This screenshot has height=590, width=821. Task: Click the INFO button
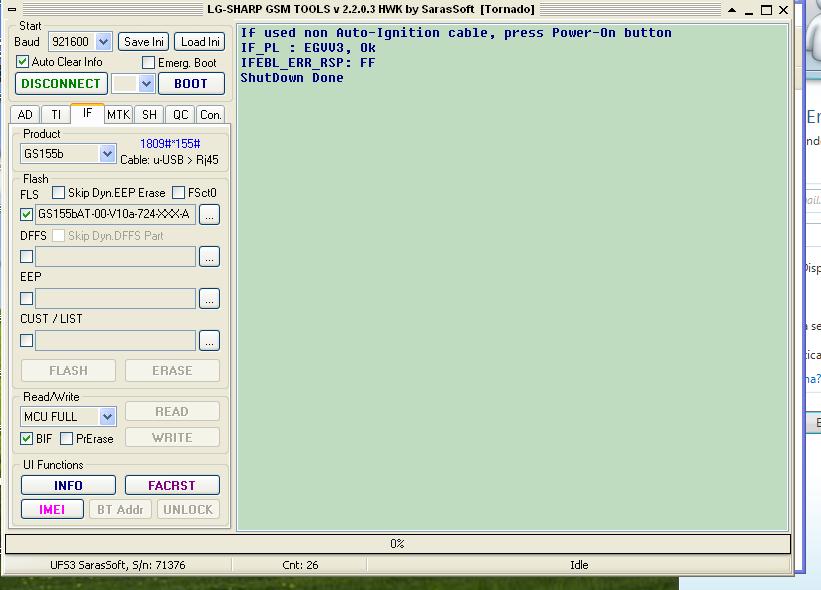[68, 485]
